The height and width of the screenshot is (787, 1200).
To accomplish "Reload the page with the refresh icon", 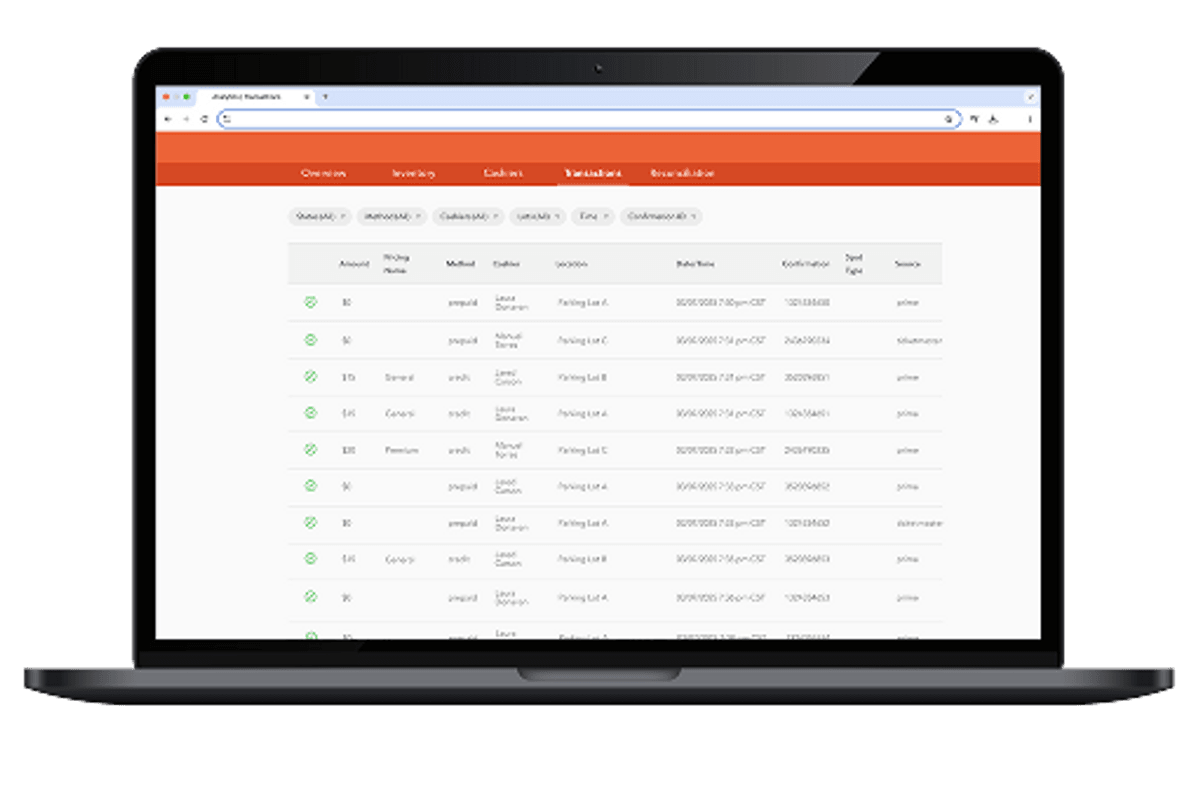I will (204, 119).
